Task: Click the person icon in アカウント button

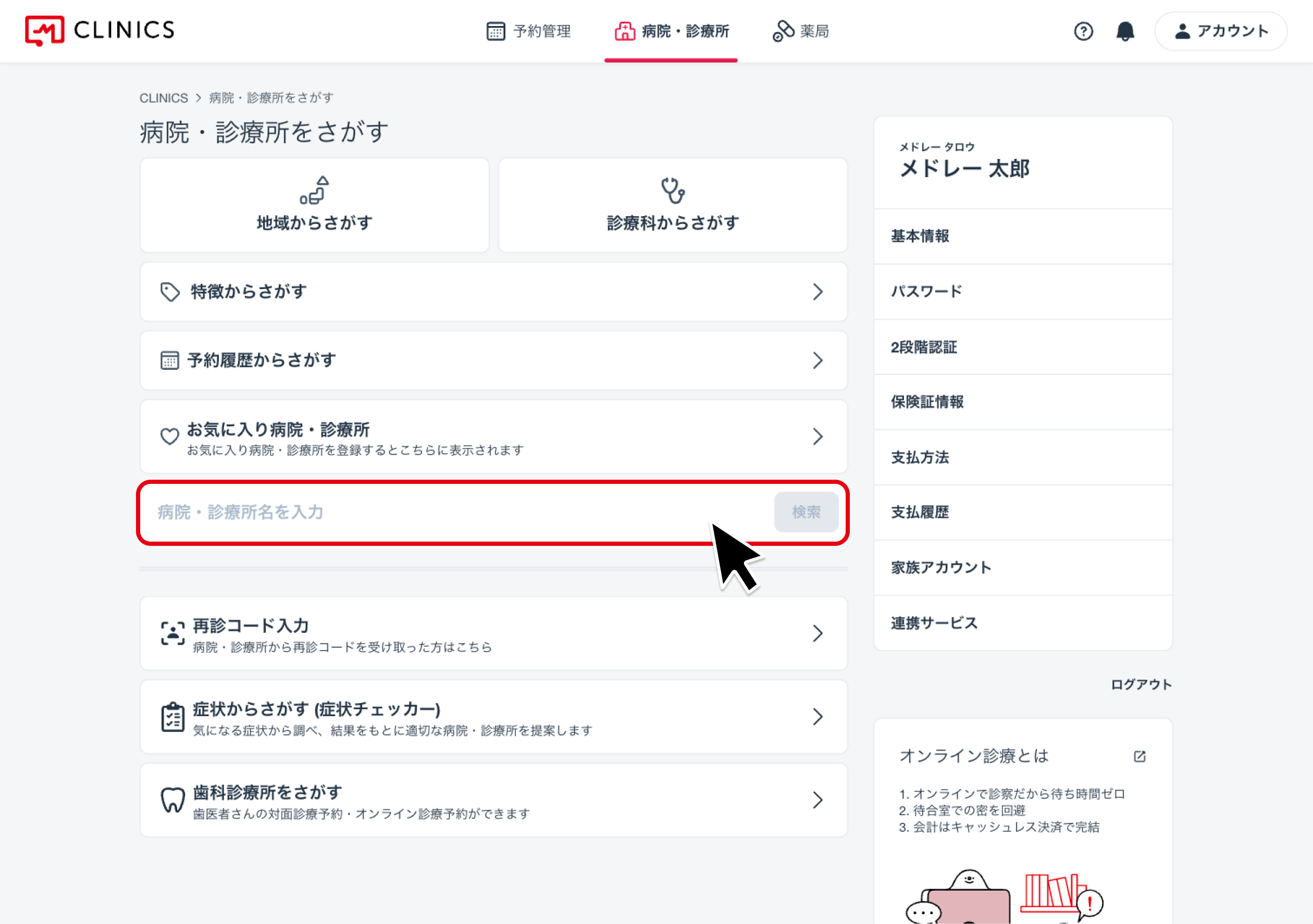Action: 1182,31
